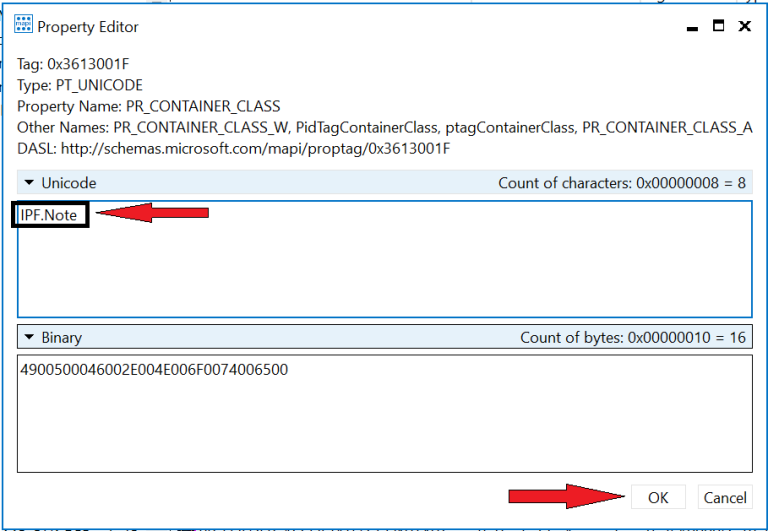768x531 pixels.
Task: Click inside the Binary hex field
Action: pyautogui.click(x=384, y=413)
